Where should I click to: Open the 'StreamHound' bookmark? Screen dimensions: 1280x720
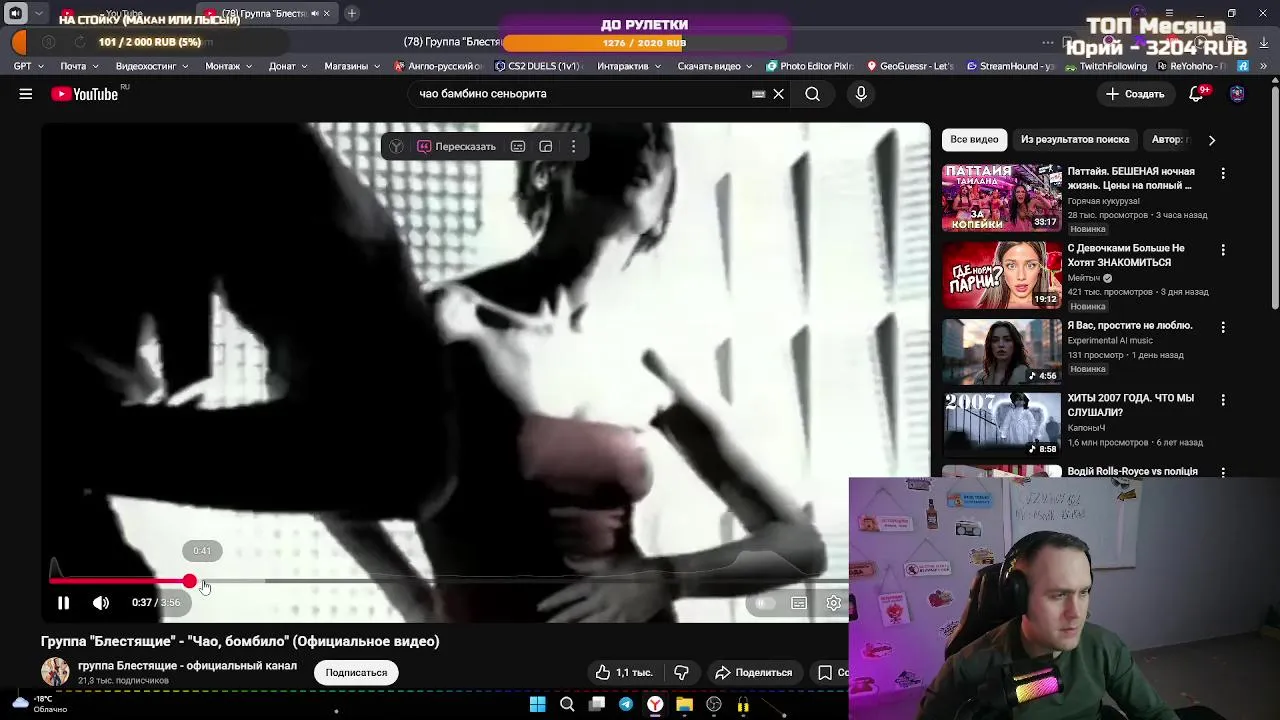coord(1010,66)
